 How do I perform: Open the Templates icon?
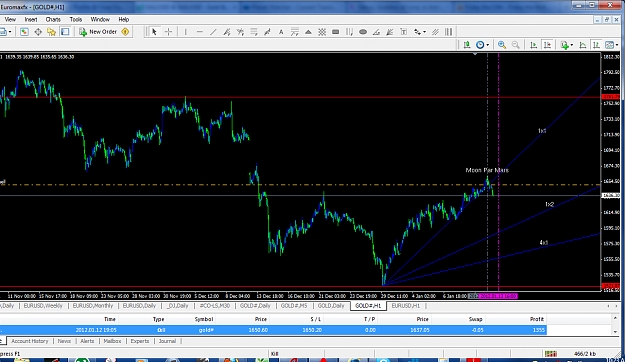point(609,45)
